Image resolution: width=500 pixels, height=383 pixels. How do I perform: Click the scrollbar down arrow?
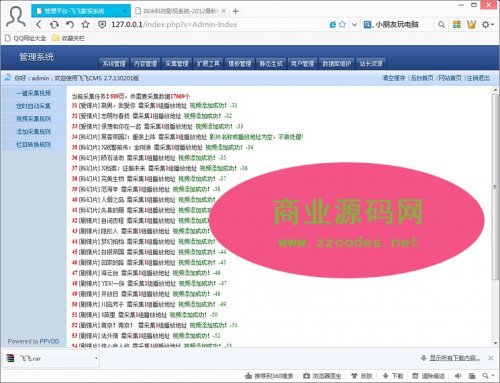click(x=495, y=343)
